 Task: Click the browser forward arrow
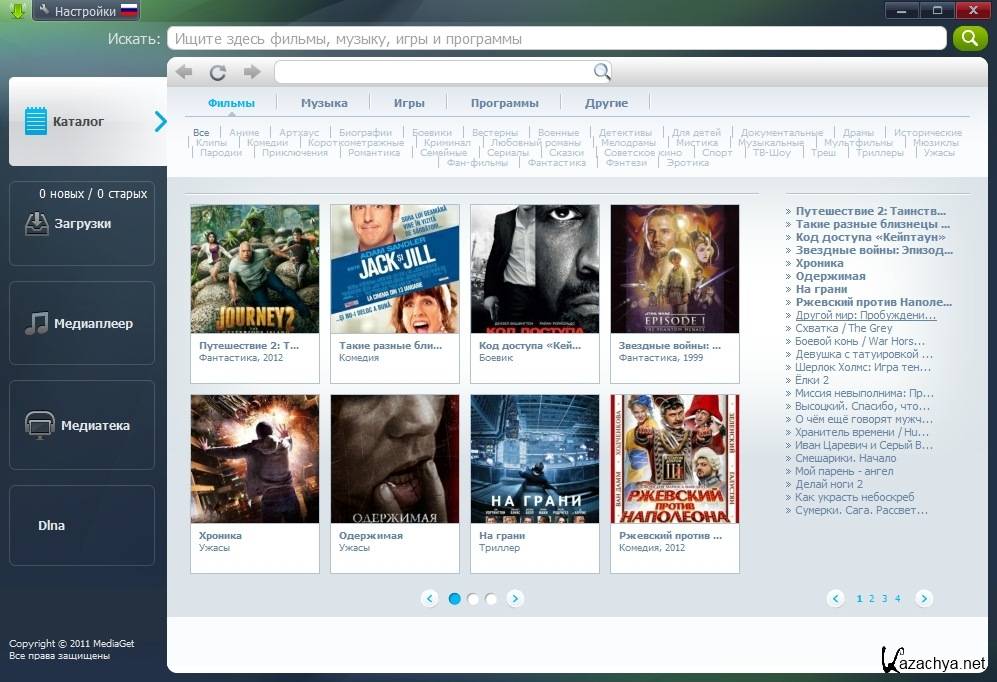tap(251, 72)
